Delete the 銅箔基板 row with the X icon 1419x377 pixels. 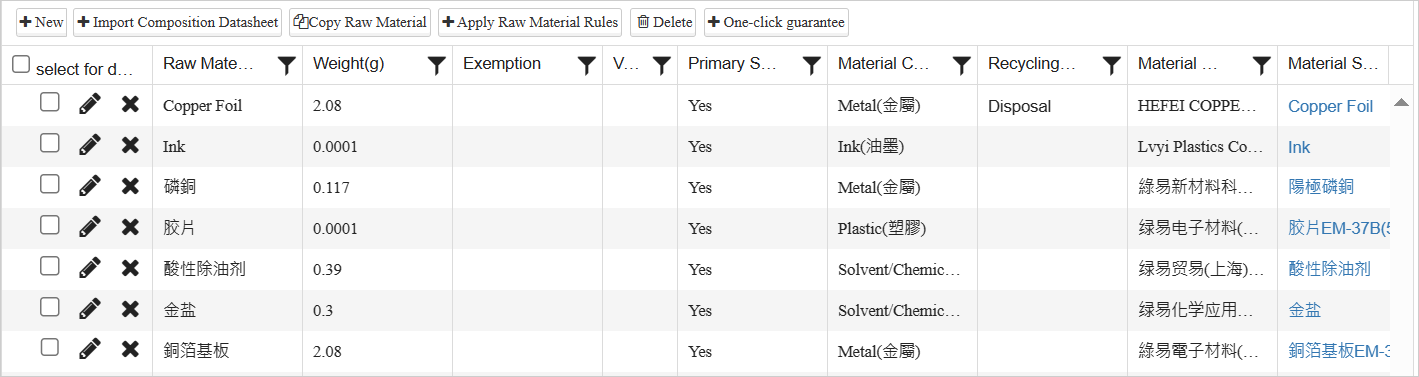pos(130,350)
